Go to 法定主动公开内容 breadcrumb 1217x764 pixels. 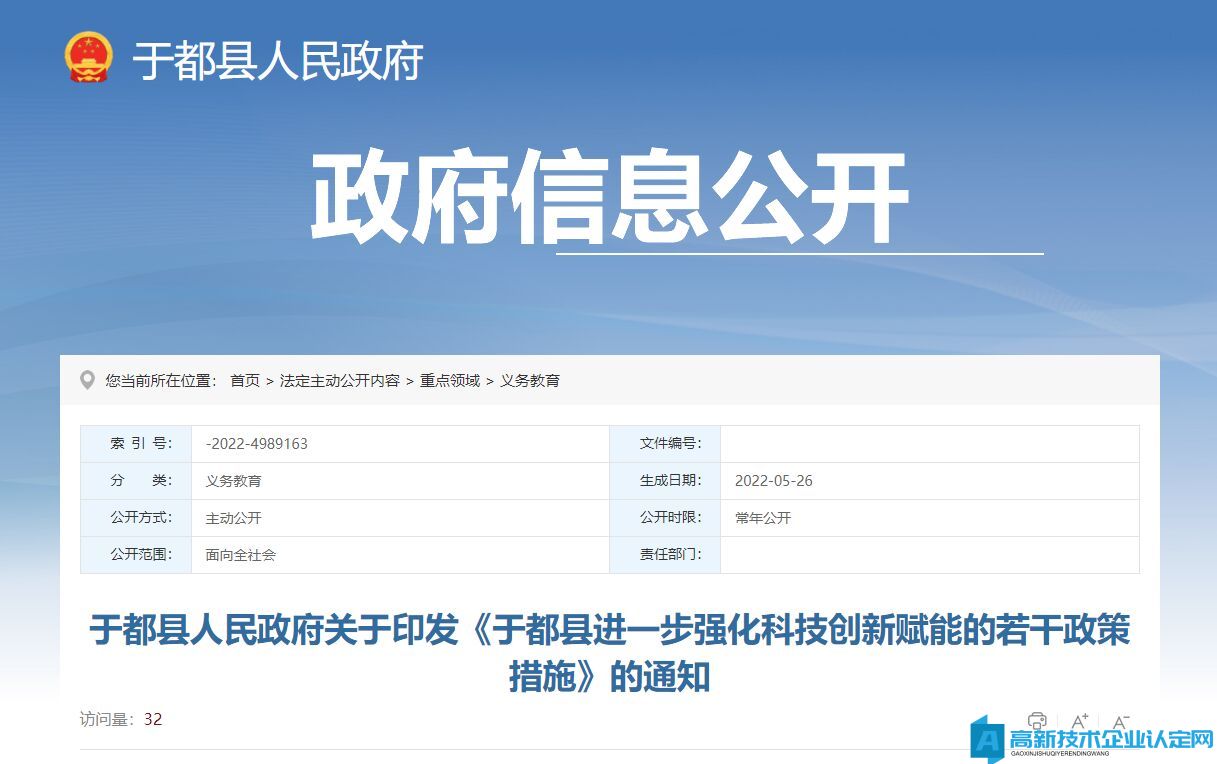(x=340, y=381)
